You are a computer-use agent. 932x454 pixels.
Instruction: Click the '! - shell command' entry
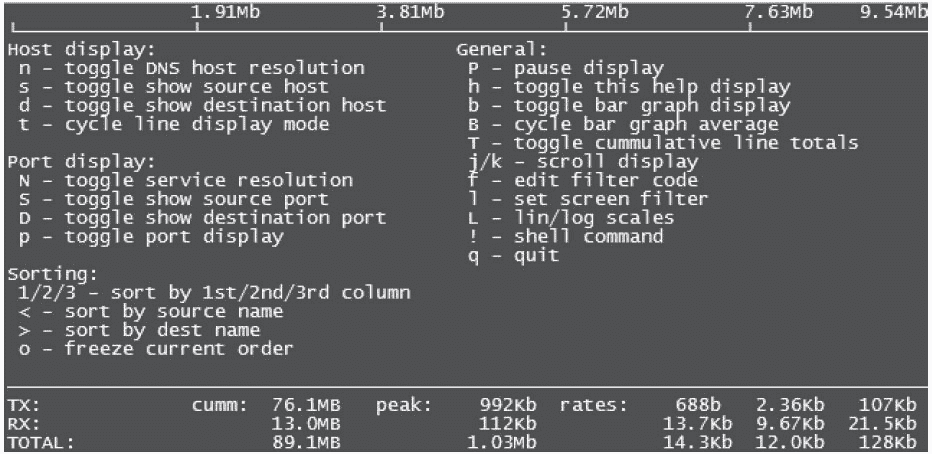pyautogui.click(x=565, y=237)
